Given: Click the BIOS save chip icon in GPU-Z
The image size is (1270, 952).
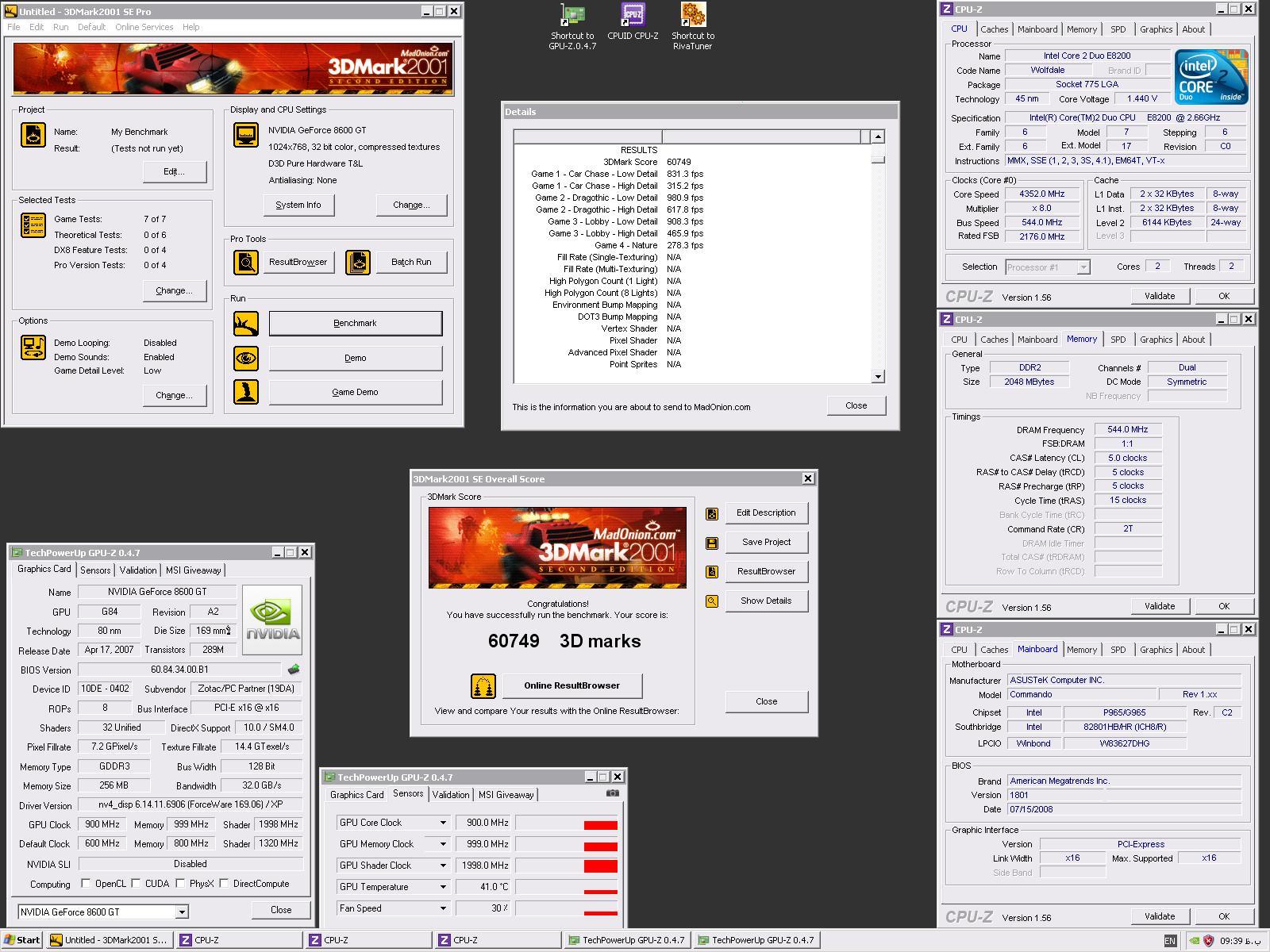Looking at the screenshot, I should click(x=294, y=670).
